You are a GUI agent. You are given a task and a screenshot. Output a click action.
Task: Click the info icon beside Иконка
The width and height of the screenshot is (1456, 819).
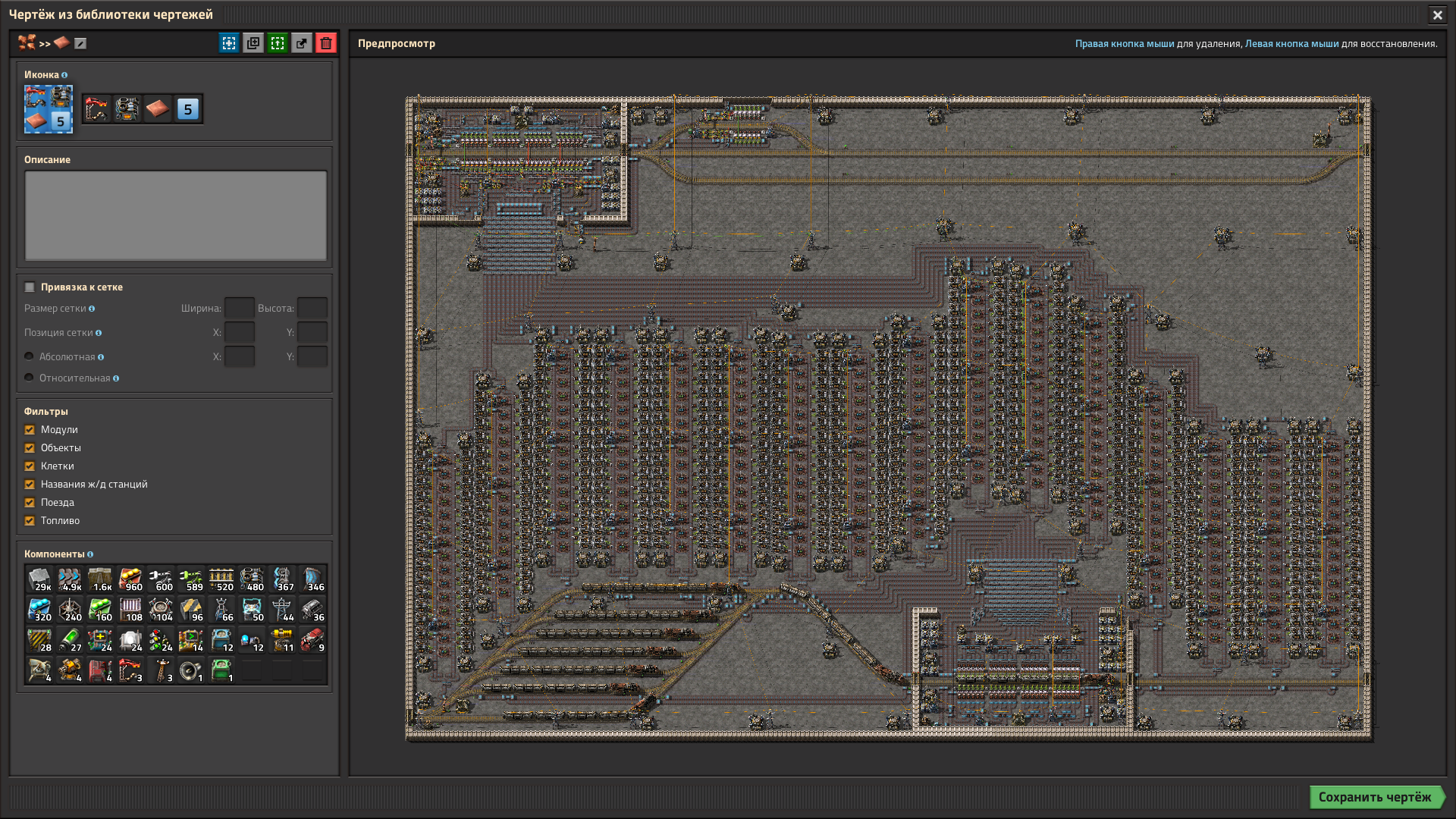tap(64, 75)
